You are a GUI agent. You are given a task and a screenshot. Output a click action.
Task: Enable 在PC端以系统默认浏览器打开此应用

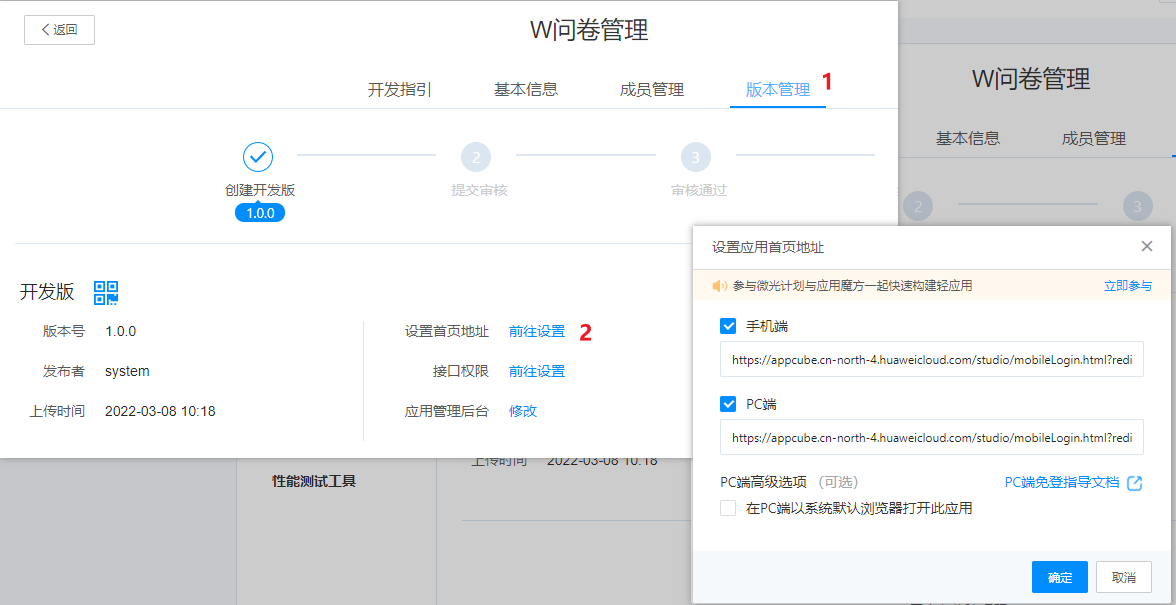(727, 508)
